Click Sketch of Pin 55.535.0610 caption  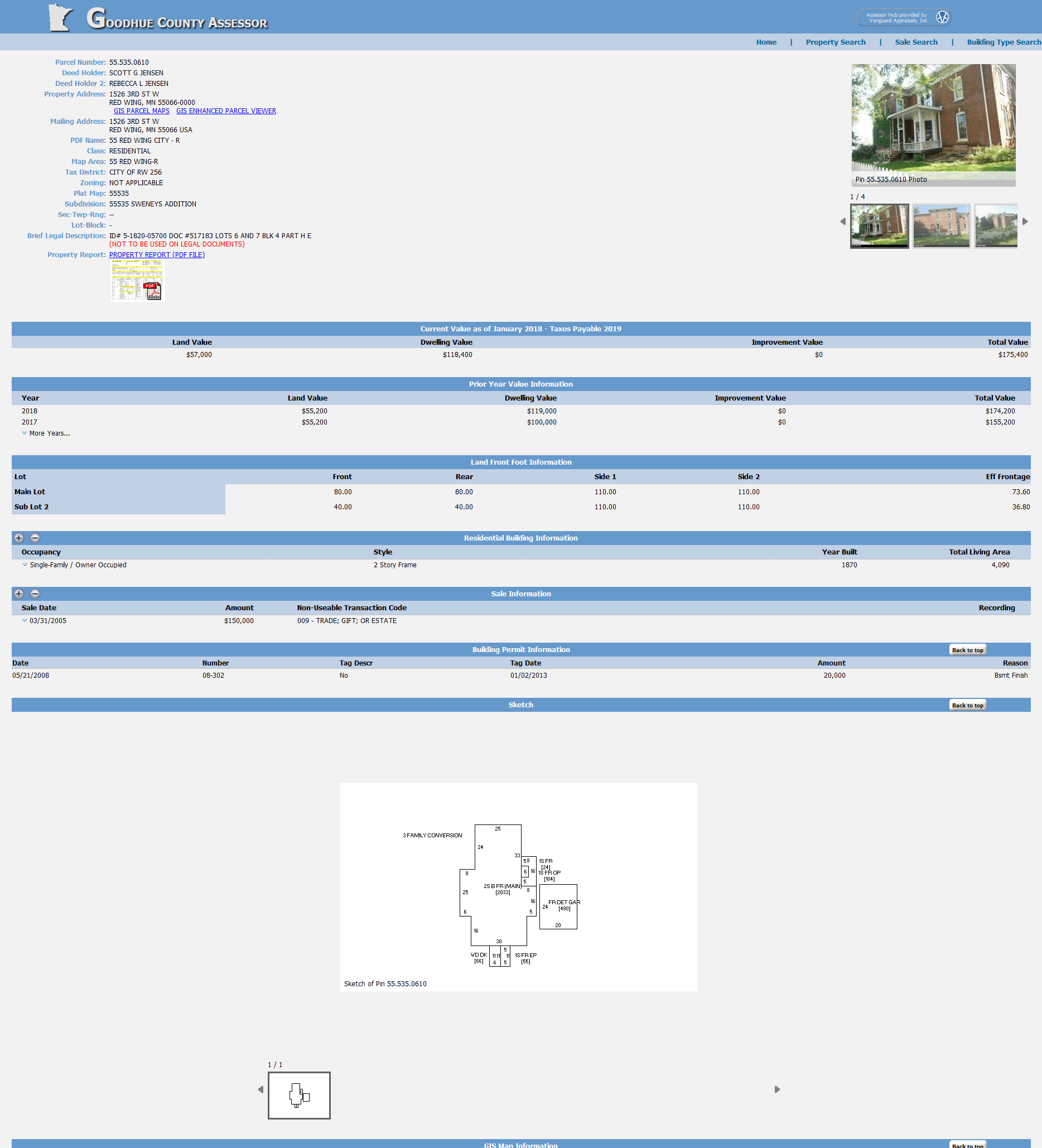[x=385, y=984]
